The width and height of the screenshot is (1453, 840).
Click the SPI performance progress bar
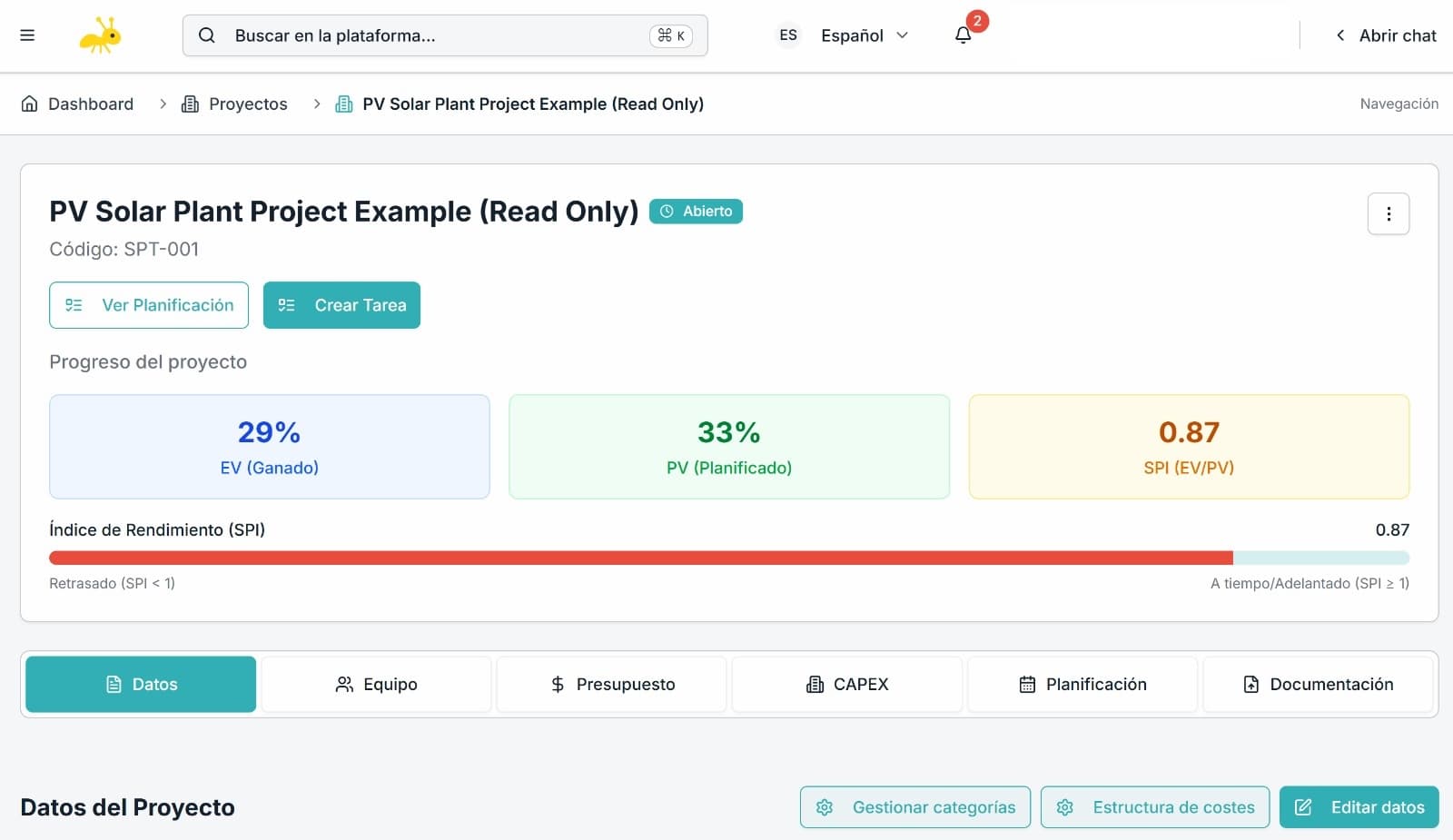point(726,557)
